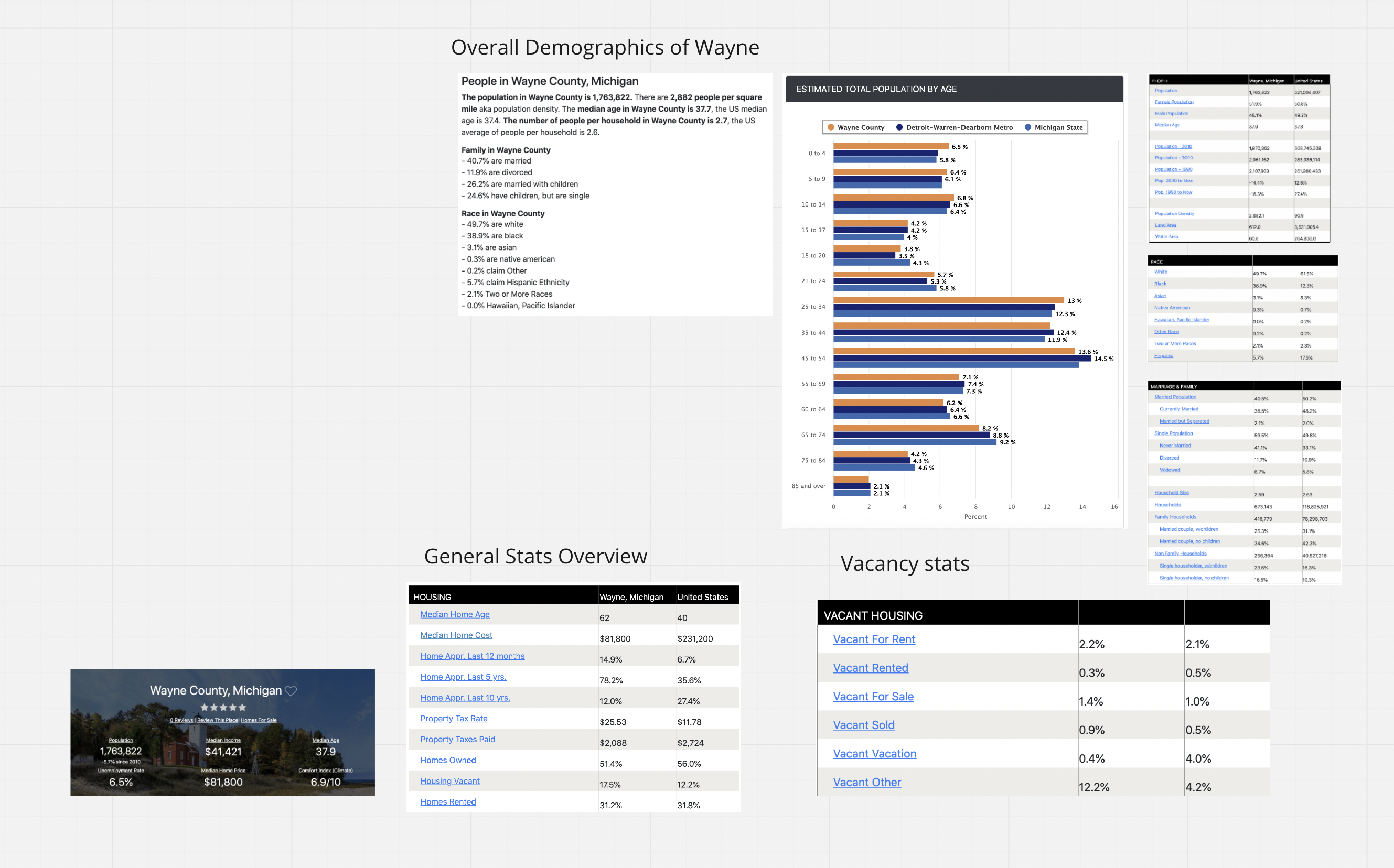Toggle the orange Wayne County legend dot
The image size is (1394, 868).
[831, 127]
